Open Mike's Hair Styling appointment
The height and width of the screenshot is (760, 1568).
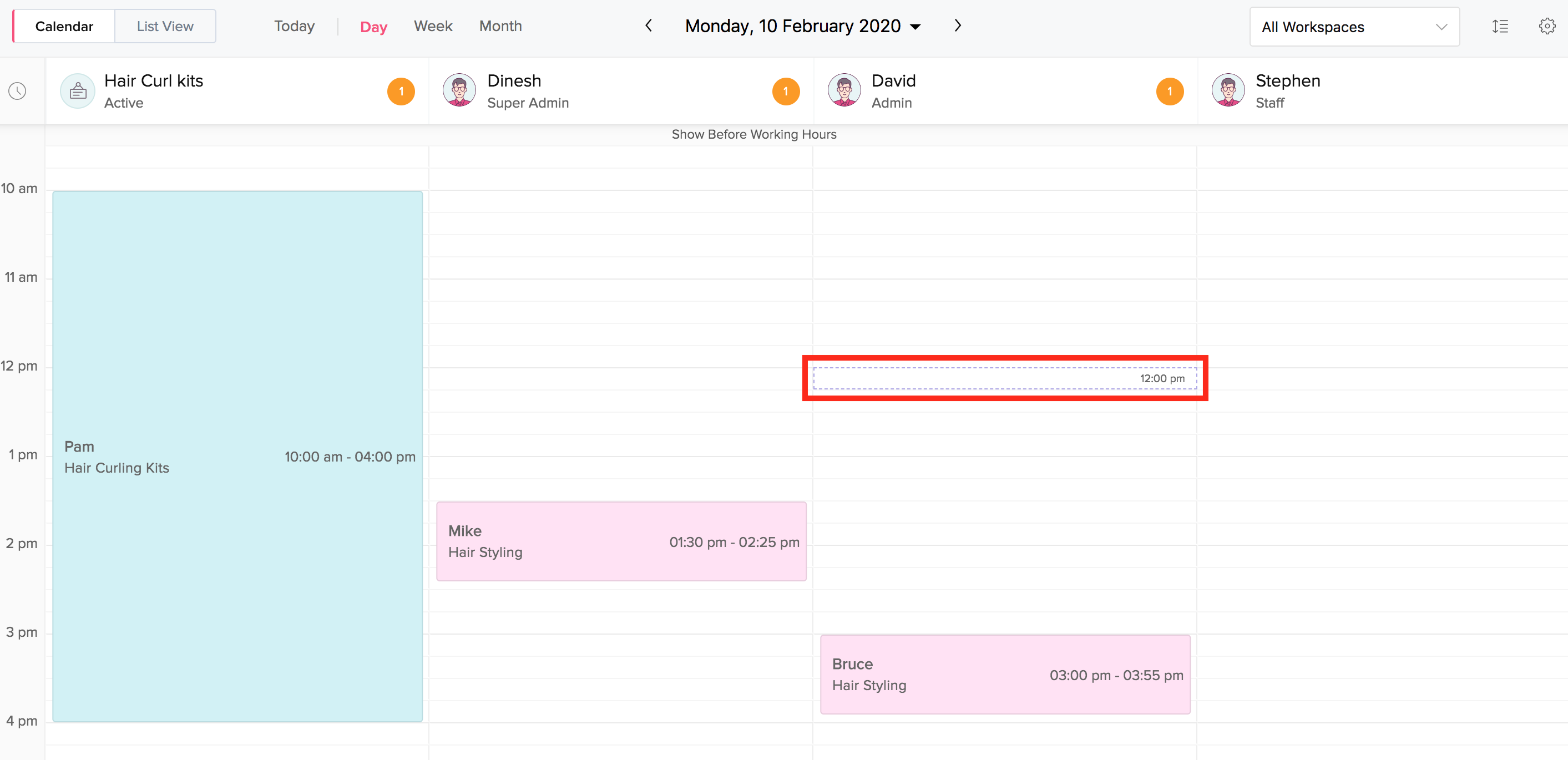click(621, 541)
